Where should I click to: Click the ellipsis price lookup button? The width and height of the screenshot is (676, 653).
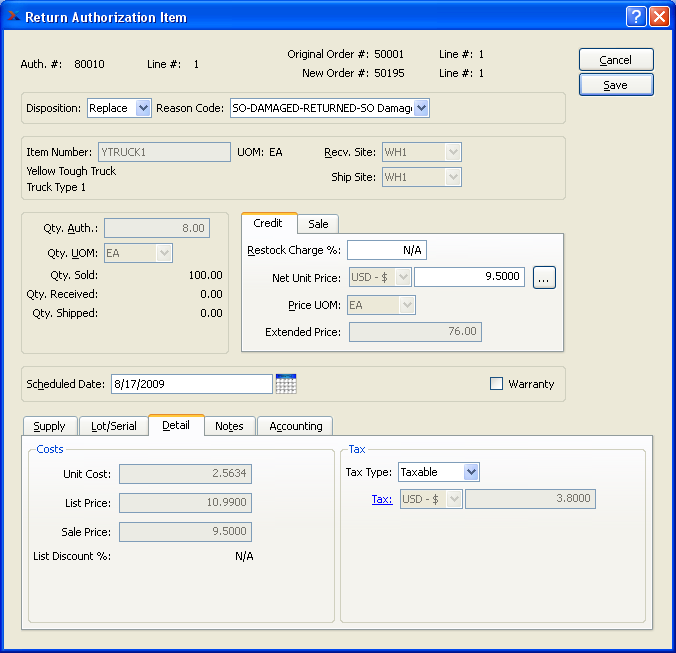click(x=544, y=278)
